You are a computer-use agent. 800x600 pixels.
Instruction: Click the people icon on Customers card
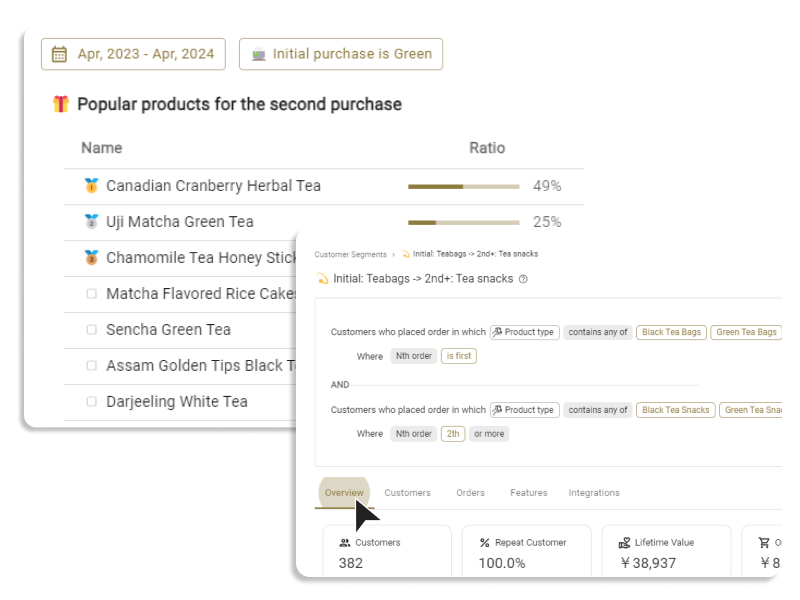pos(345,543)
